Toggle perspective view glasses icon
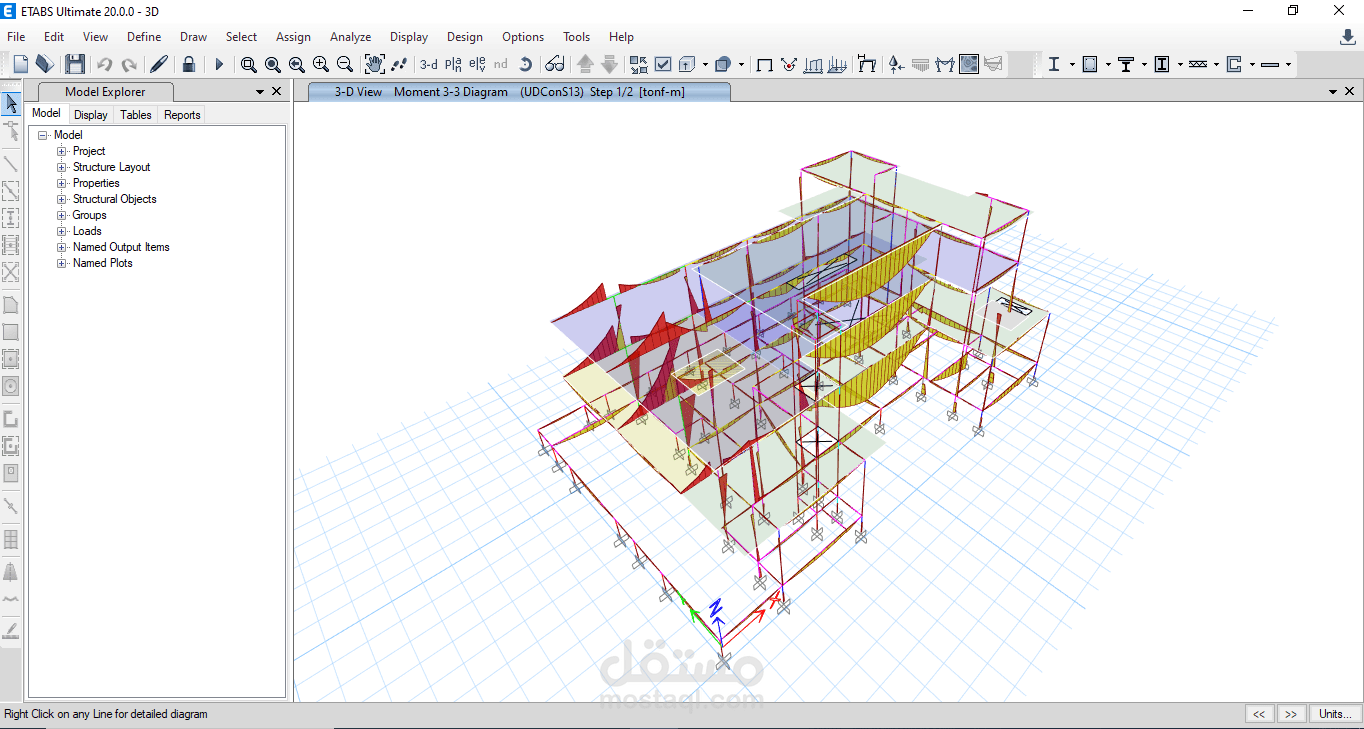1364x729 pixels. (555, 64)
